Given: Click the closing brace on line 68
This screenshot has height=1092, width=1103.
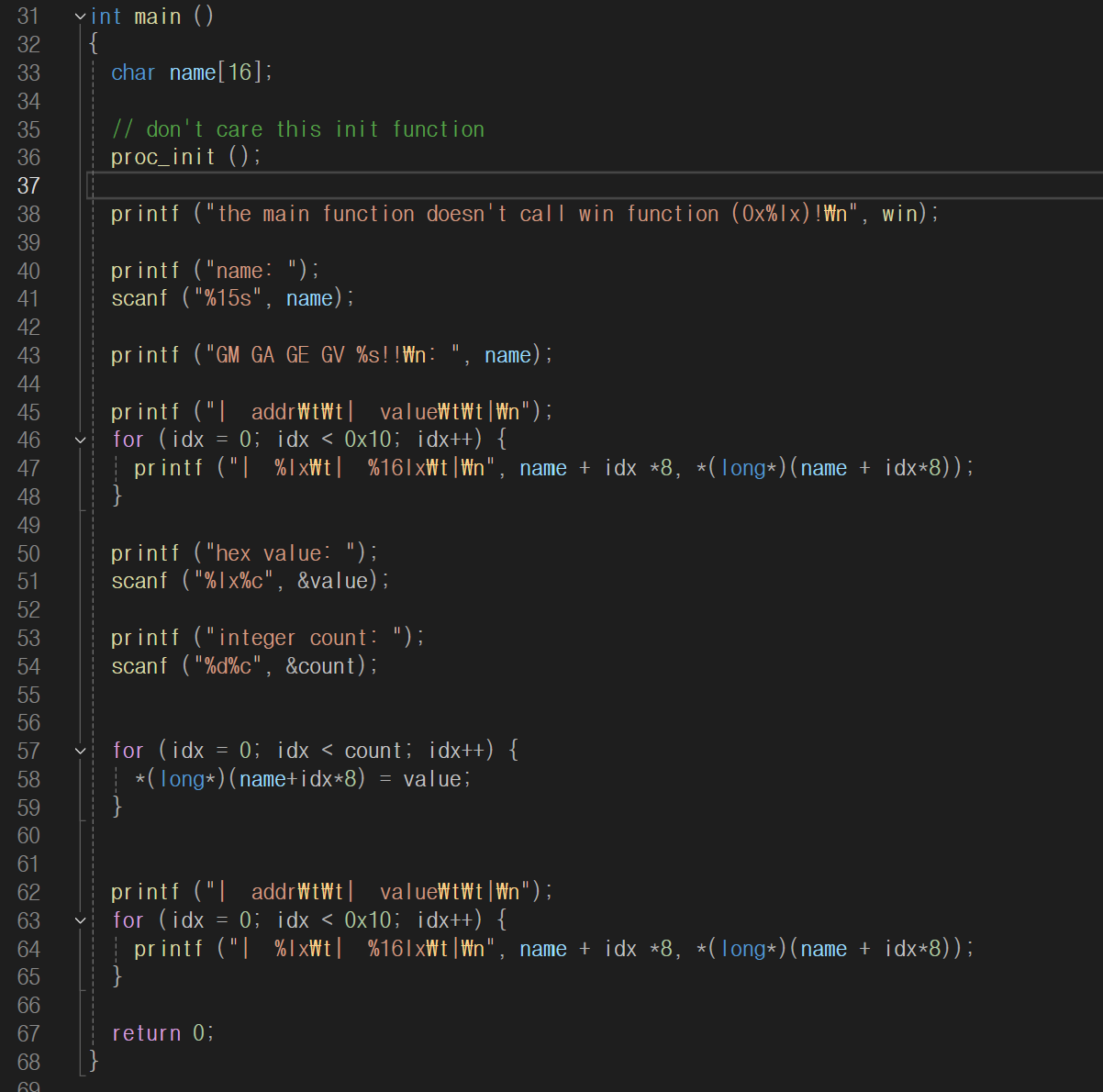Looking at the screenshot, I should point(94,1062).
